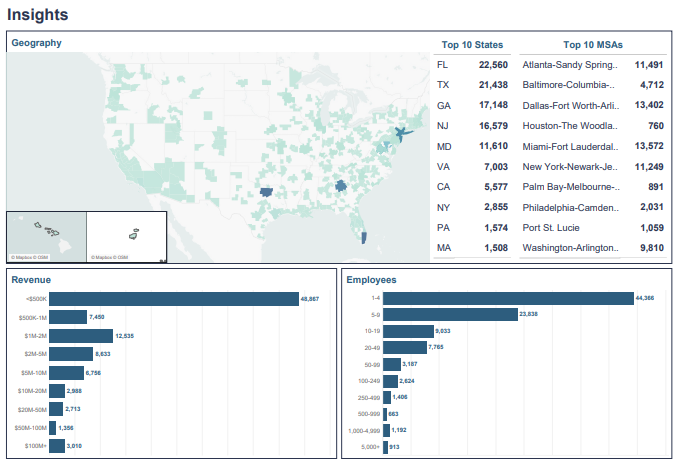Select the dark blue New York area on map
Viewport: 685px width, 461px height.
(402, 133)
